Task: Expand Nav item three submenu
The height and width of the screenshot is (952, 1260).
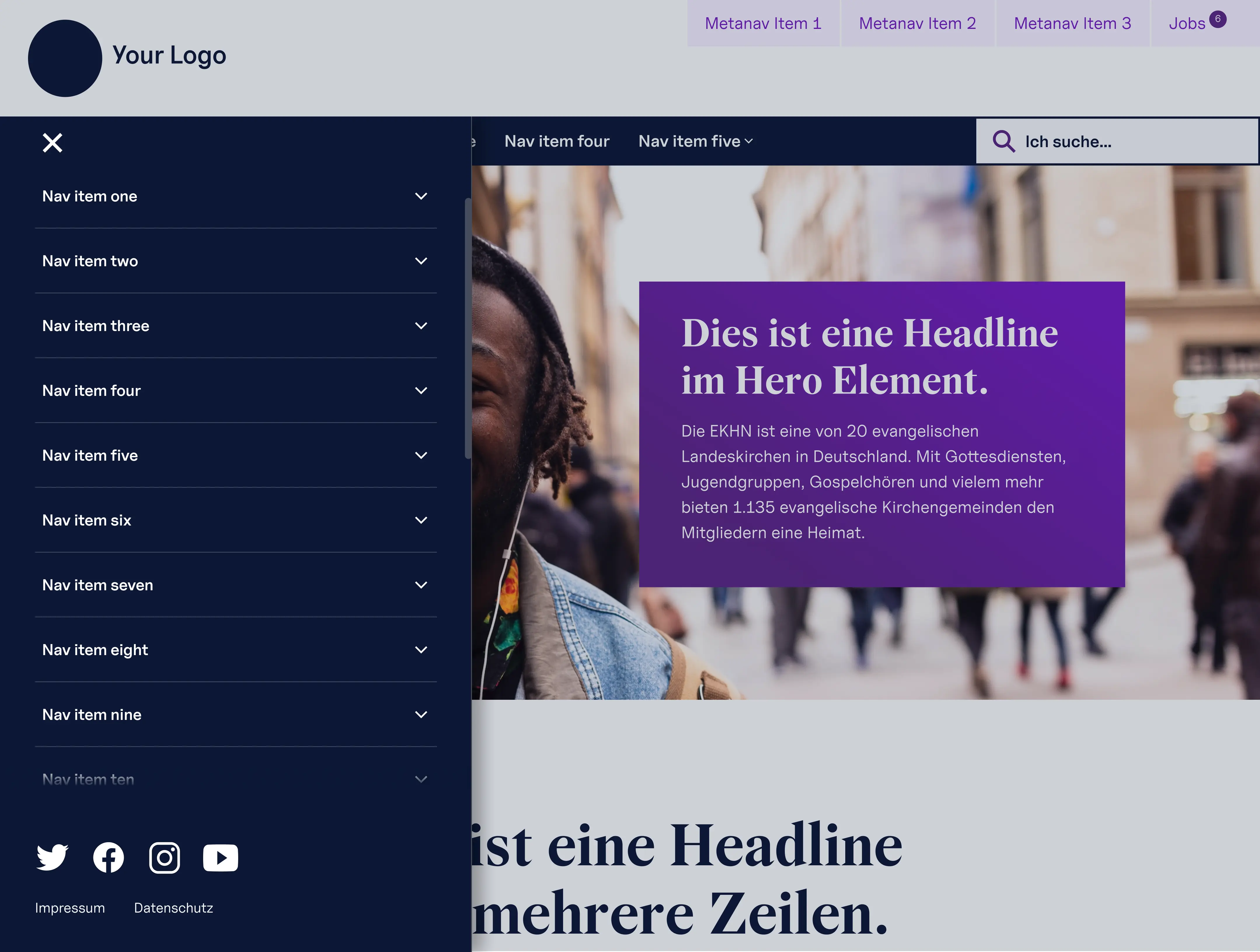Action: (x=421, y=326)
